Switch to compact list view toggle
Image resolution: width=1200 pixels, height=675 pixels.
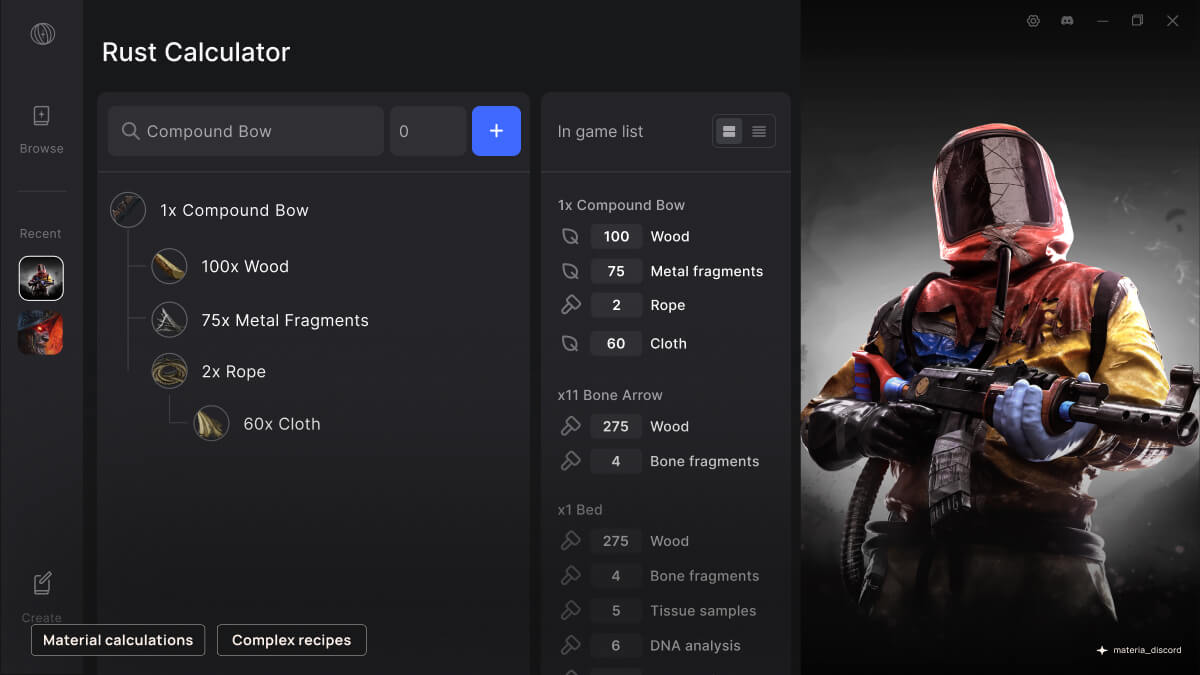click(759, 131)
